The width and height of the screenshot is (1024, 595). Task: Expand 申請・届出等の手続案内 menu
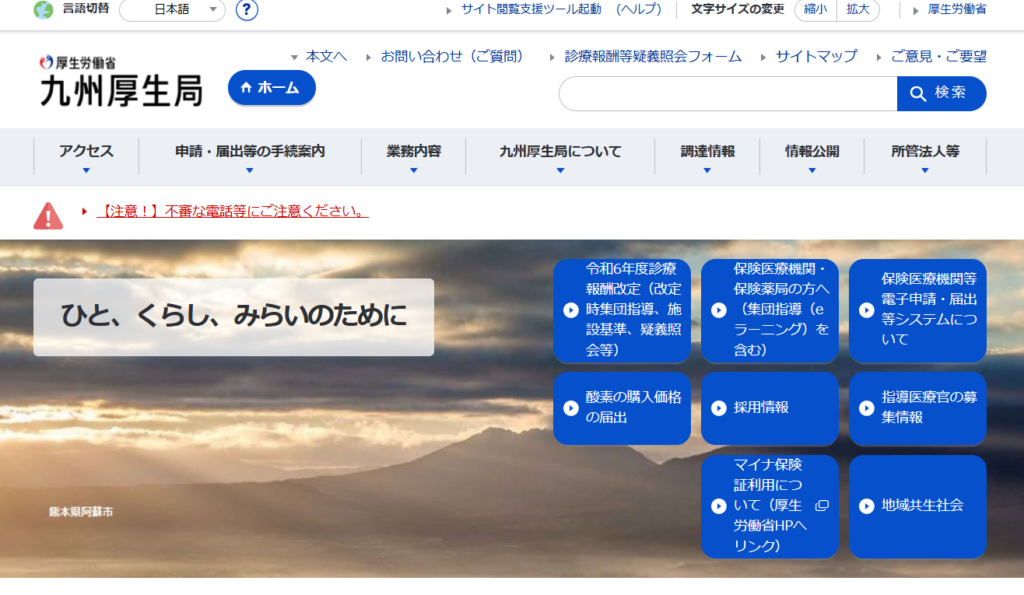tap(249, 157)
